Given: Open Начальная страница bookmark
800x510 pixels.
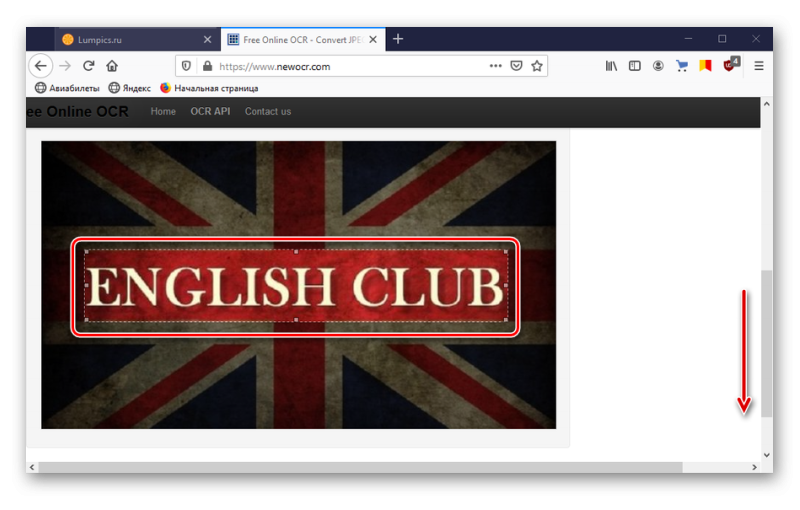Looking at the screenshot, I should point(209,88).
